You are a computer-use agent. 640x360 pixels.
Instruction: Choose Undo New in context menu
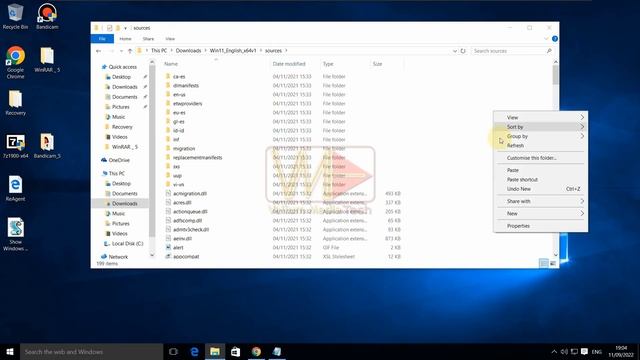tap(540, 189)
